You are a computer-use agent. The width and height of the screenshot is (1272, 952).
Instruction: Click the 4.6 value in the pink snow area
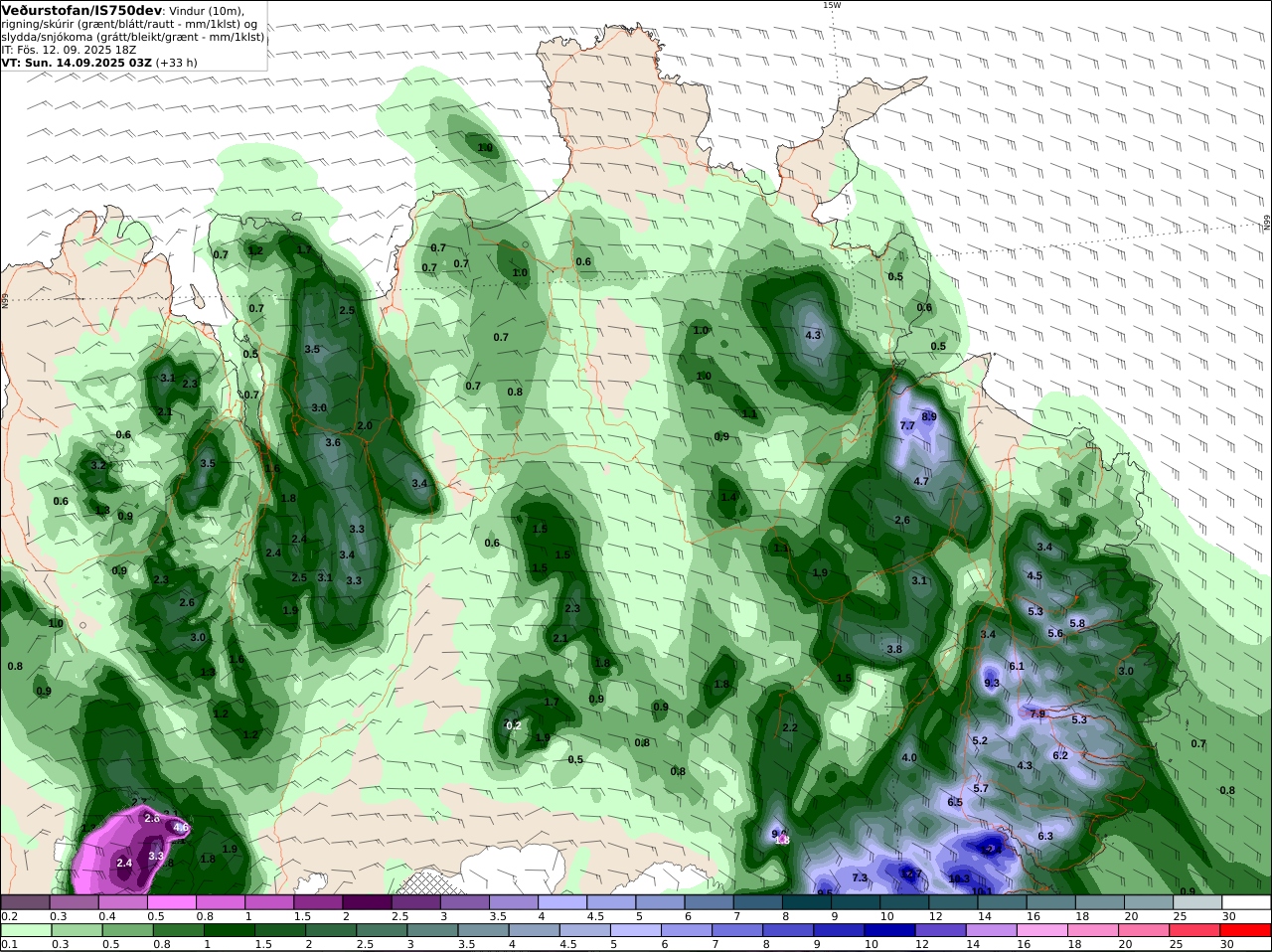click(181, 827)
